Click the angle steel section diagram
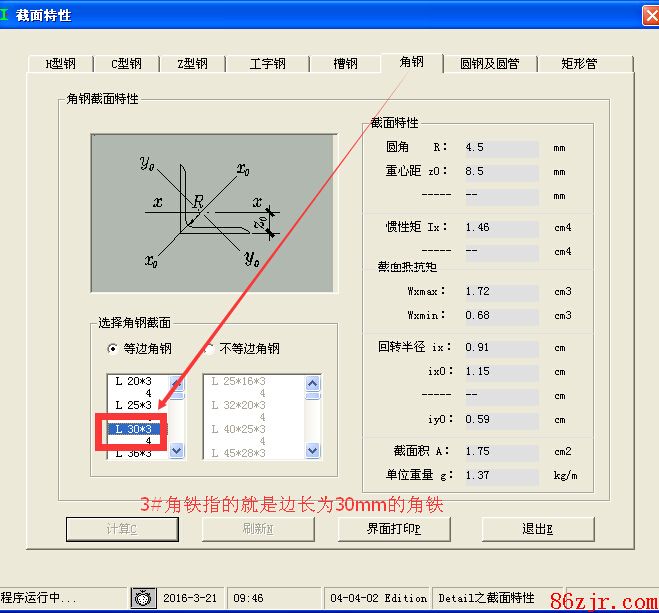The image size is (659, 613). tap(210, 213)
